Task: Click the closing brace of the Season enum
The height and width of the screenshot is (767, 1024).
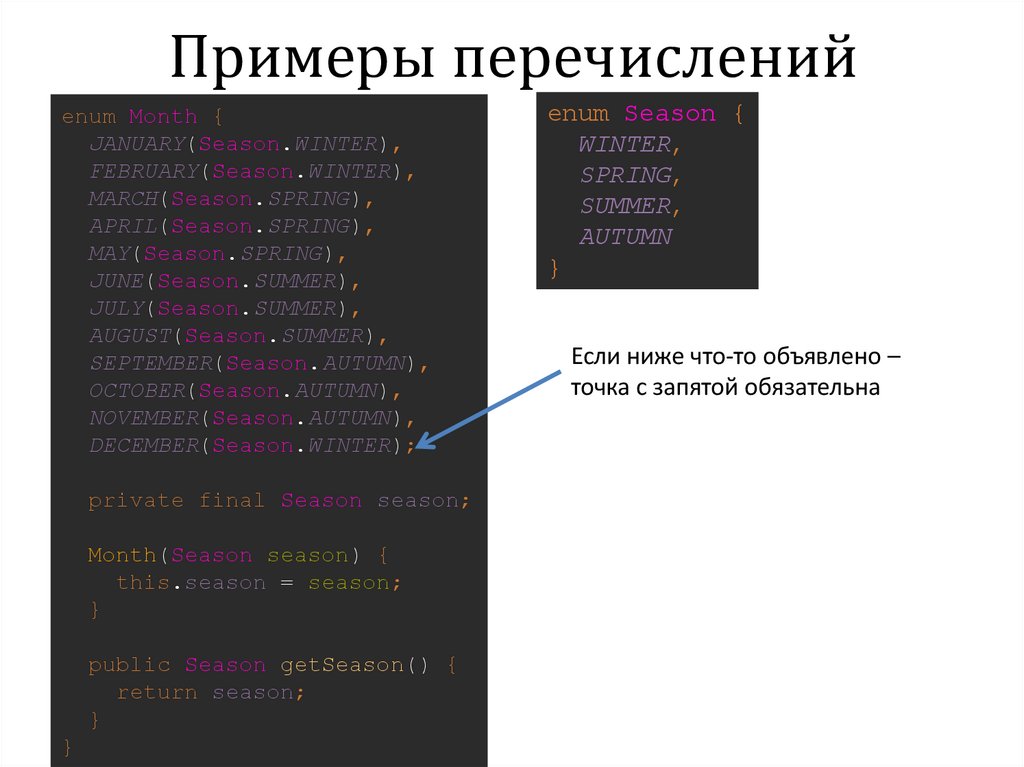Action: (x=554, y=268)
